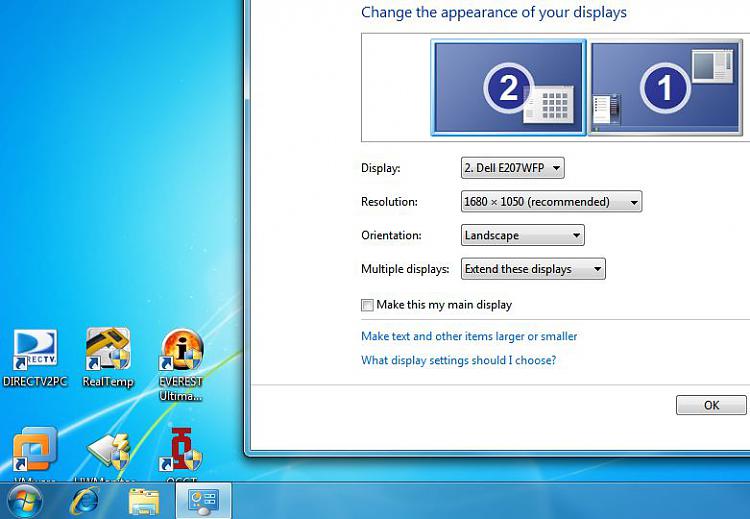This screenshot has width=750, height=519.
Task: Open the Orientation dropdown set to Landscape
Action: click(522, 235)
